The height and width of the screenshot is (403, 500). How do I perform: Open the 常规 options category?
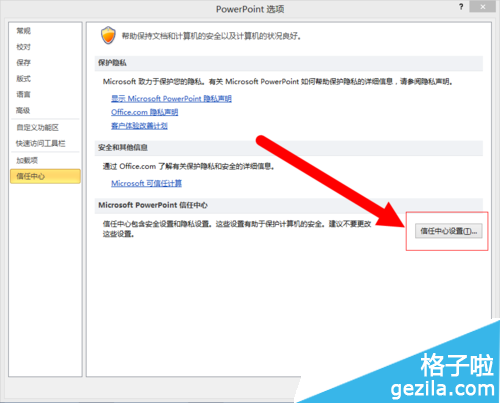(24, 31)
